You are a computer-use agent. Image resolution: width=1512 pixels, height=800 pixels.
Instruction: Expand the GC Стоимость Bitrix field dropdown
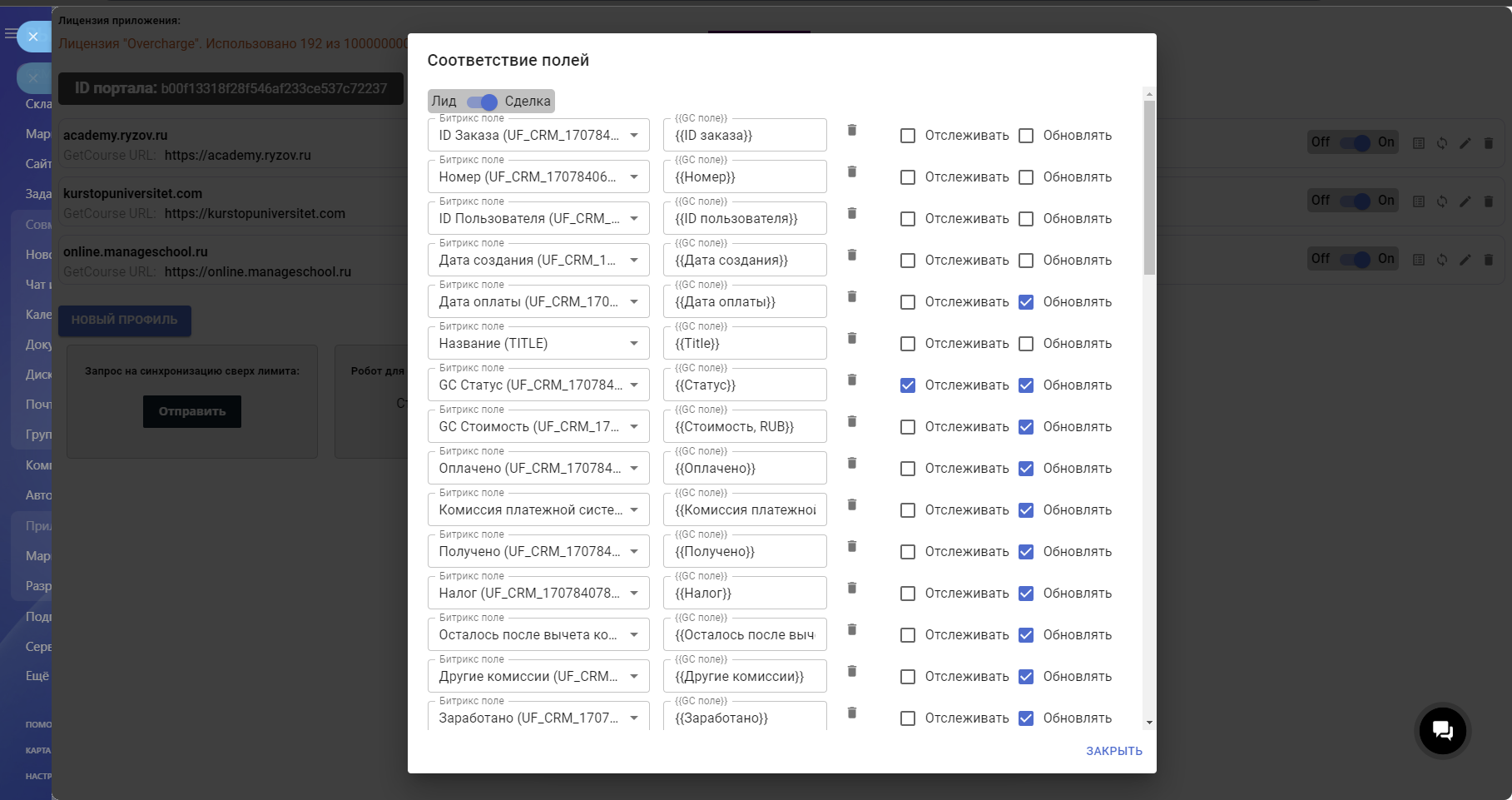pos(538,427)
